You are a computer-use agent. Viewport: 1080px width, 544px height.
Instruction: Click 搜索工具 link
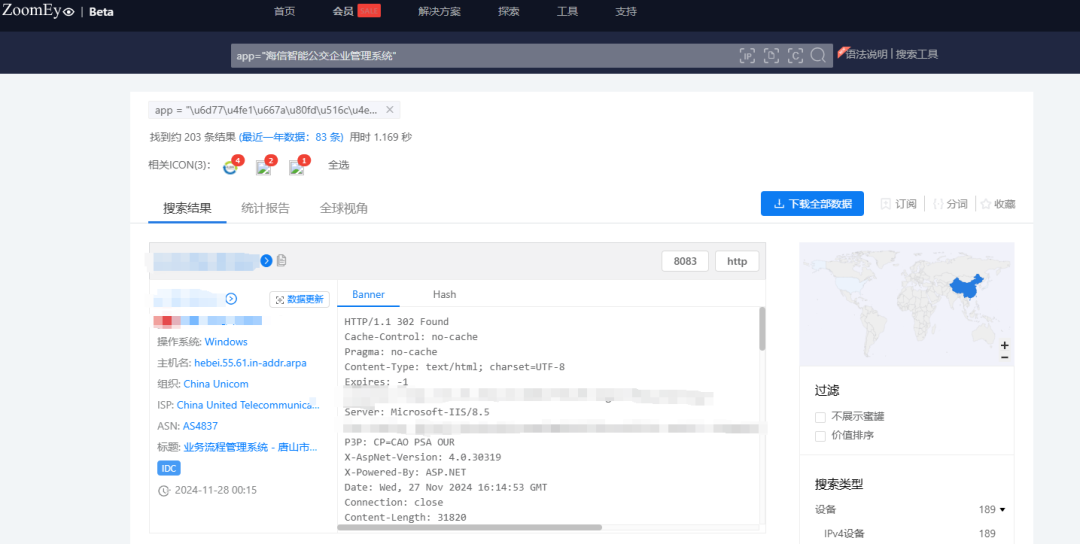tap(917, 54)
